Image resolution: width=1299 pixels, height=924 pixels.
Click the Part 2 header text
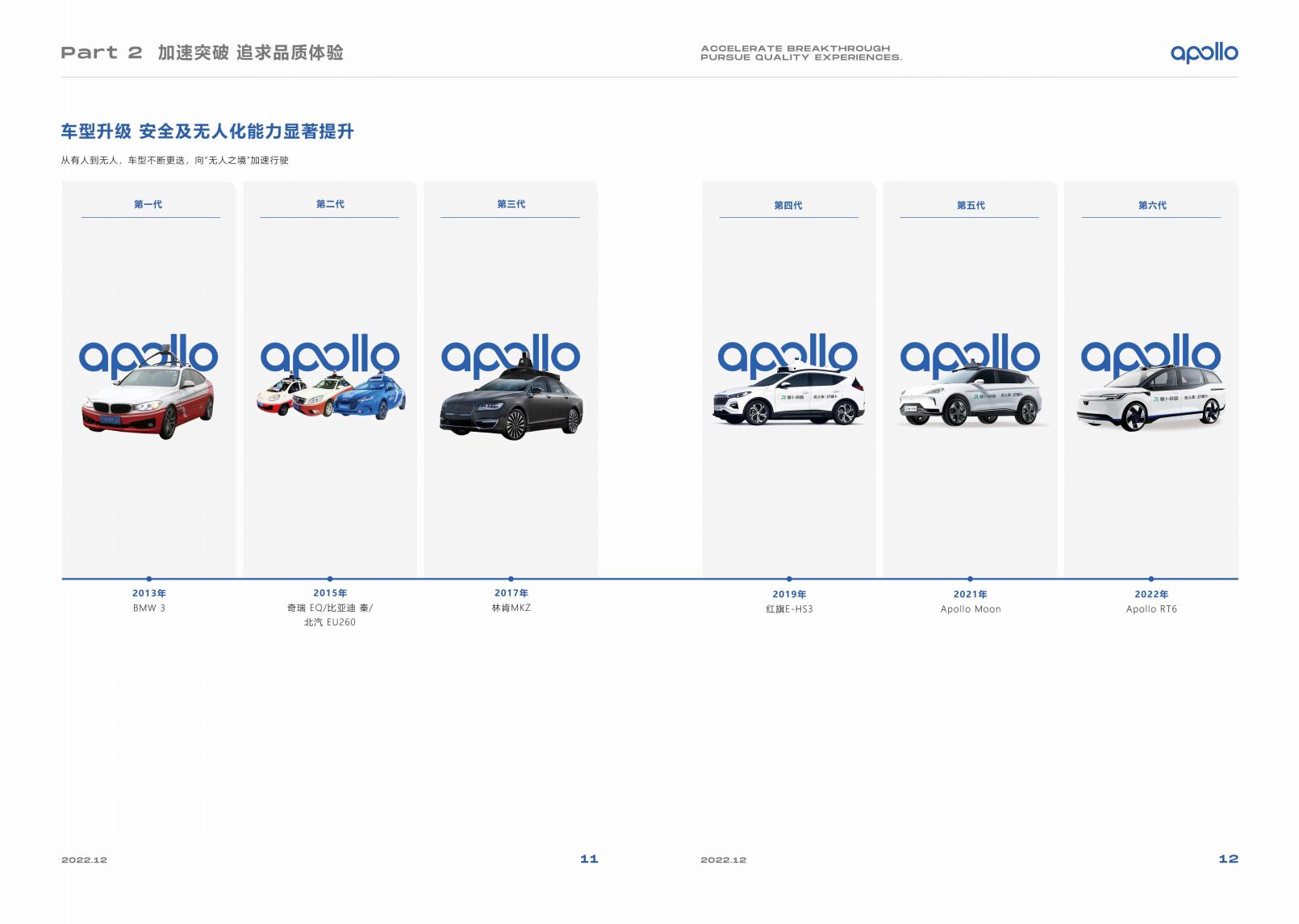click(x=102, y=52)
